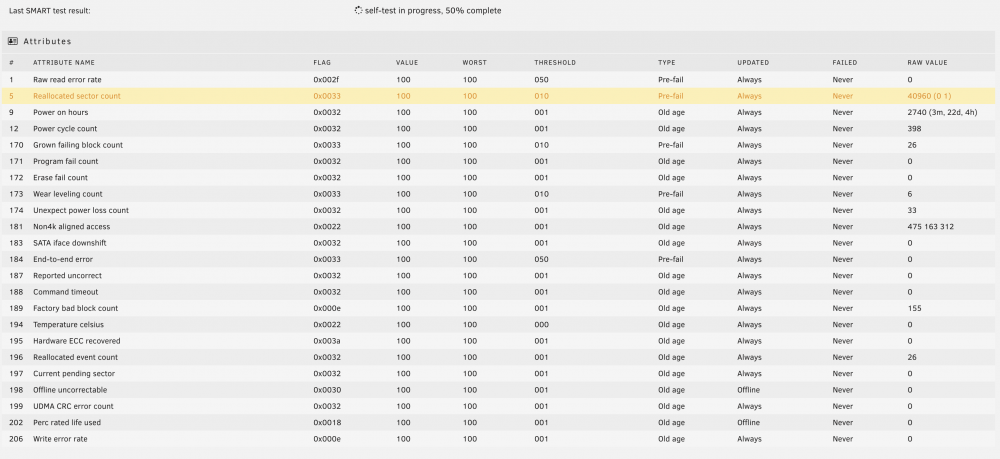1000x459 pixels.
Task: Select the Command timeout attribute
Action: pos(66,292)
